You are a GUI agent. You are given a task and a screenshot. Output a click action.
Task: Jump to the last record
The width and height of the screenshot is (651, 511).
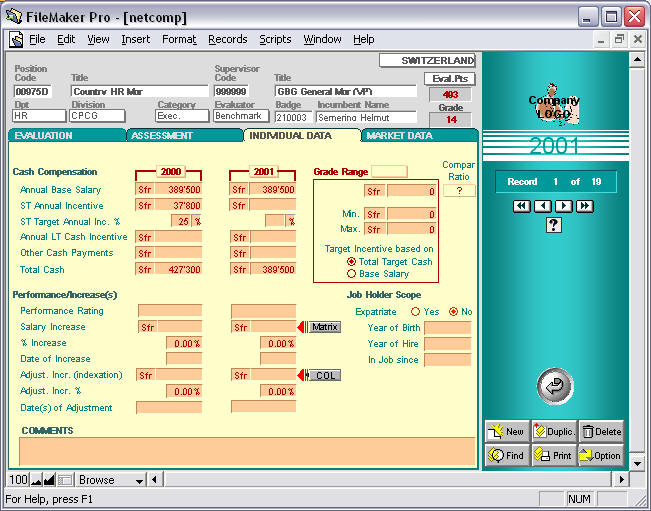(x=585, y=206)
